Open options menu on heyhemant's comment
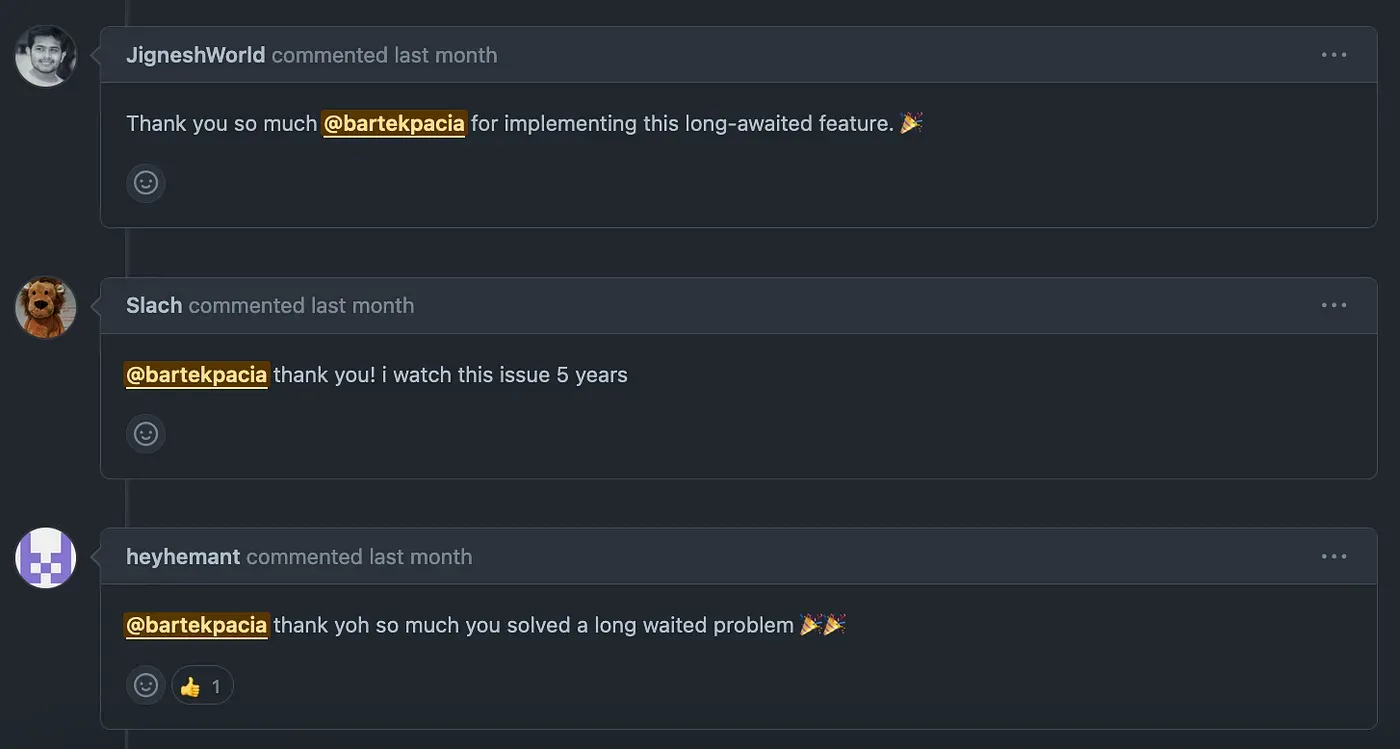1400x749 pixels. tap(1334, 556)
